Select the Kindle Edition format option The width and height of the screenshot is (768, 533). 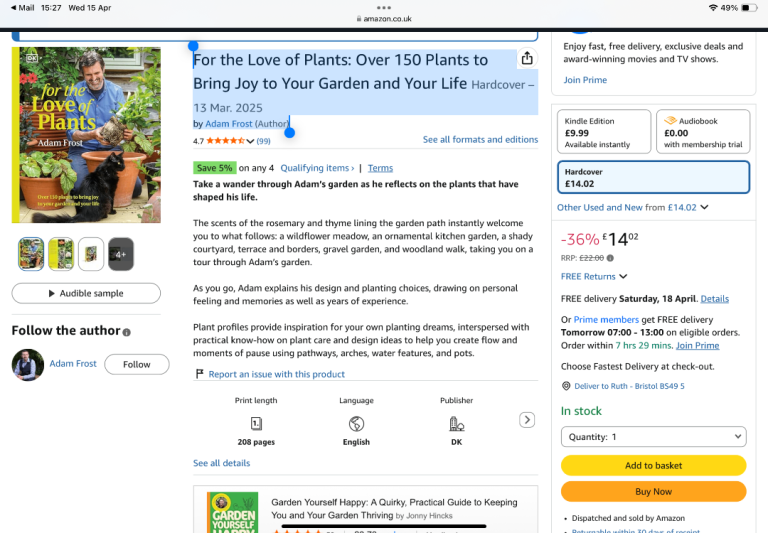[x=603, y=132]
